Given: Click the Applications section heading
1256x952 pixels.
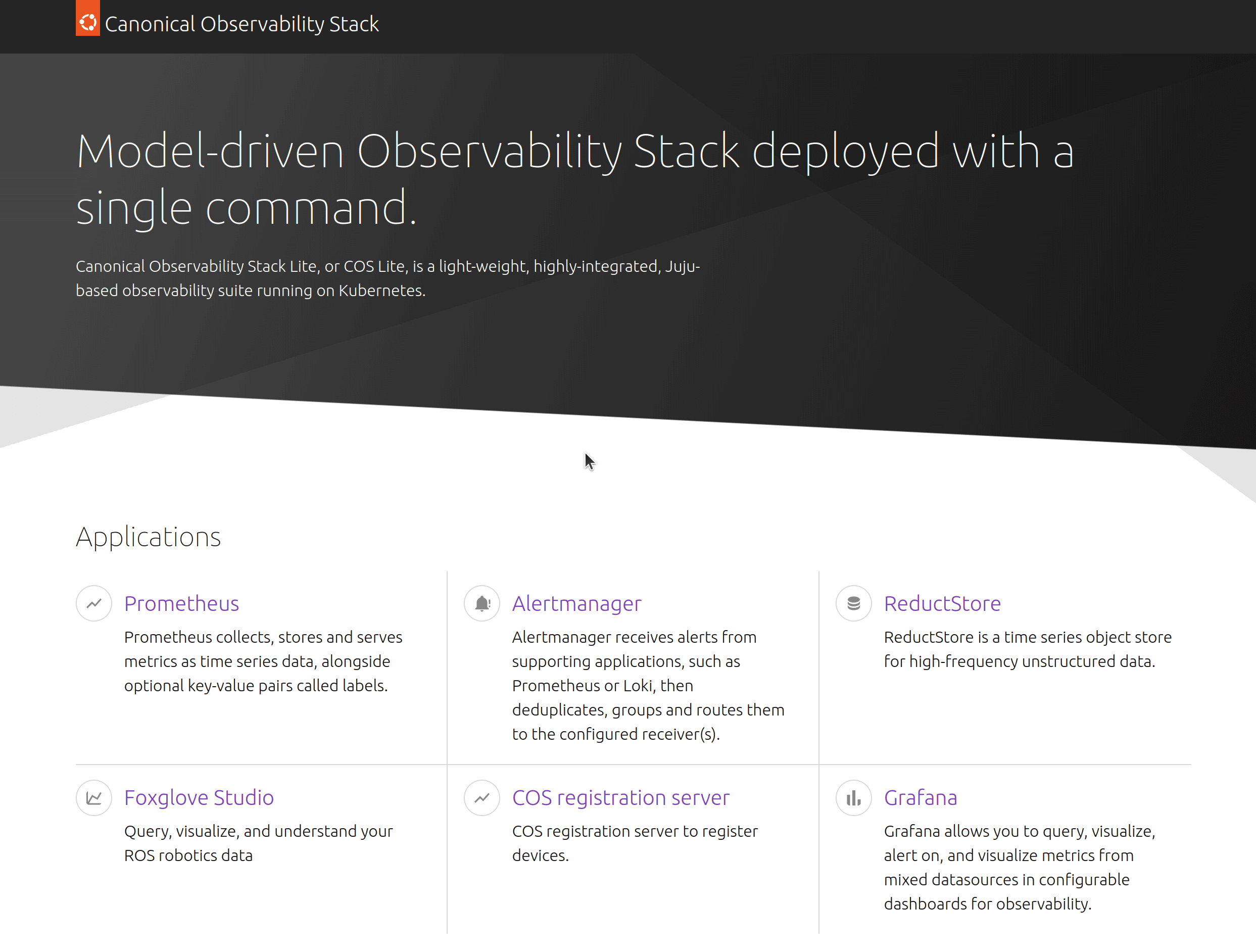Looking at the screenshot, I should pos(148,537).
